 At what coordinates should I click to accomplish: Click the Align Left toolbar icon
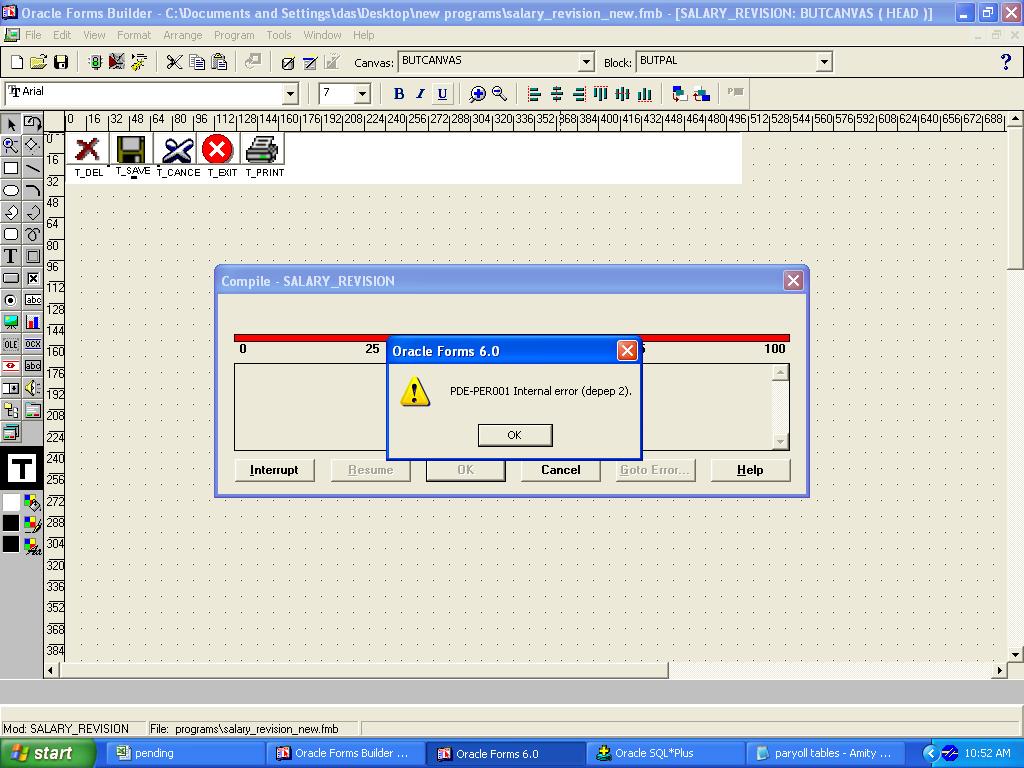click(534, 94)
